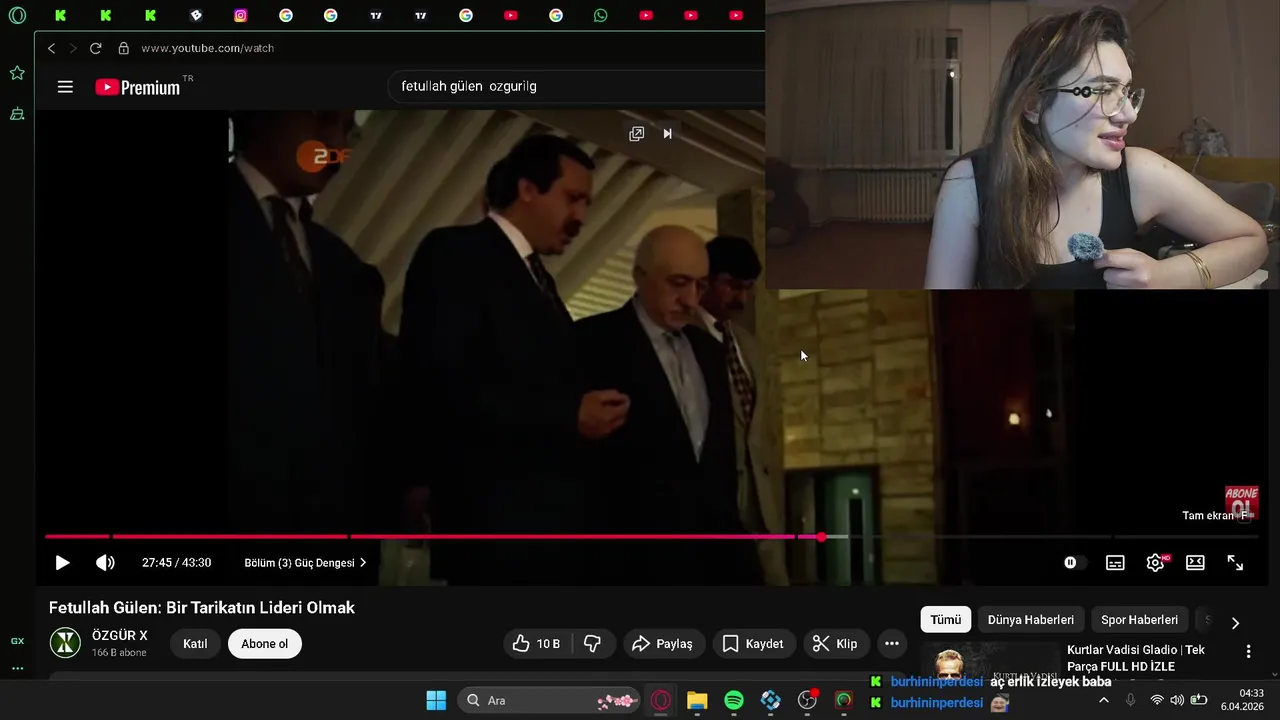Toggle subtitles in the player
The height and width of the screenshot is (720, 1280).
pyautogui.click(x=1115, y=563)
